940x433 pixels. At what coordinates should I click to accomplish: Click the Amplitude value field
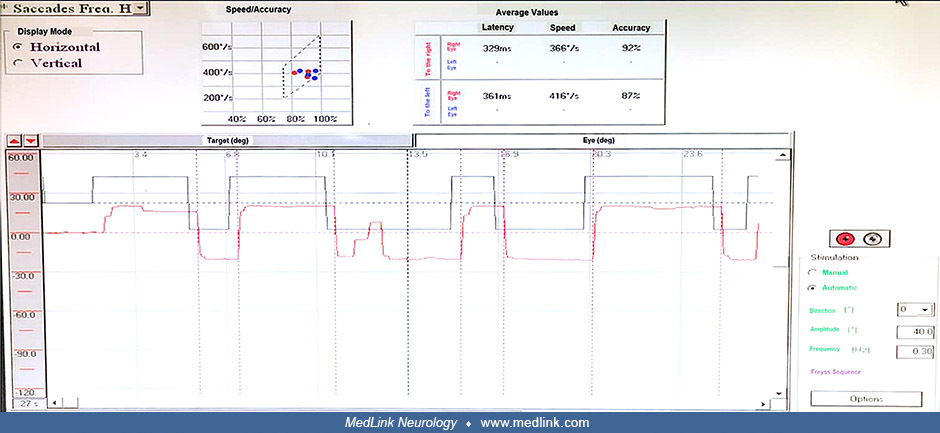(x=915, y=331)
